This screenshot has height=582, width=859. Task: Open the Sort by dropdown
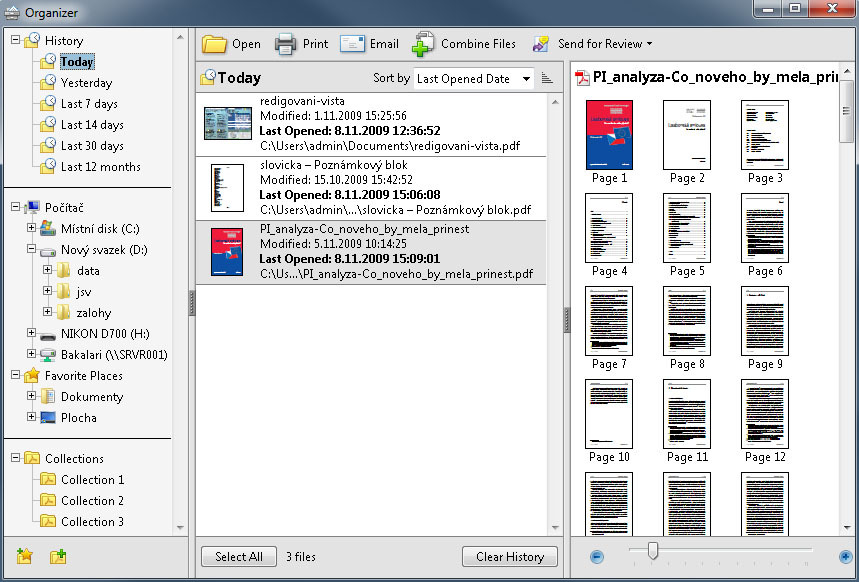tap(474, 79)
